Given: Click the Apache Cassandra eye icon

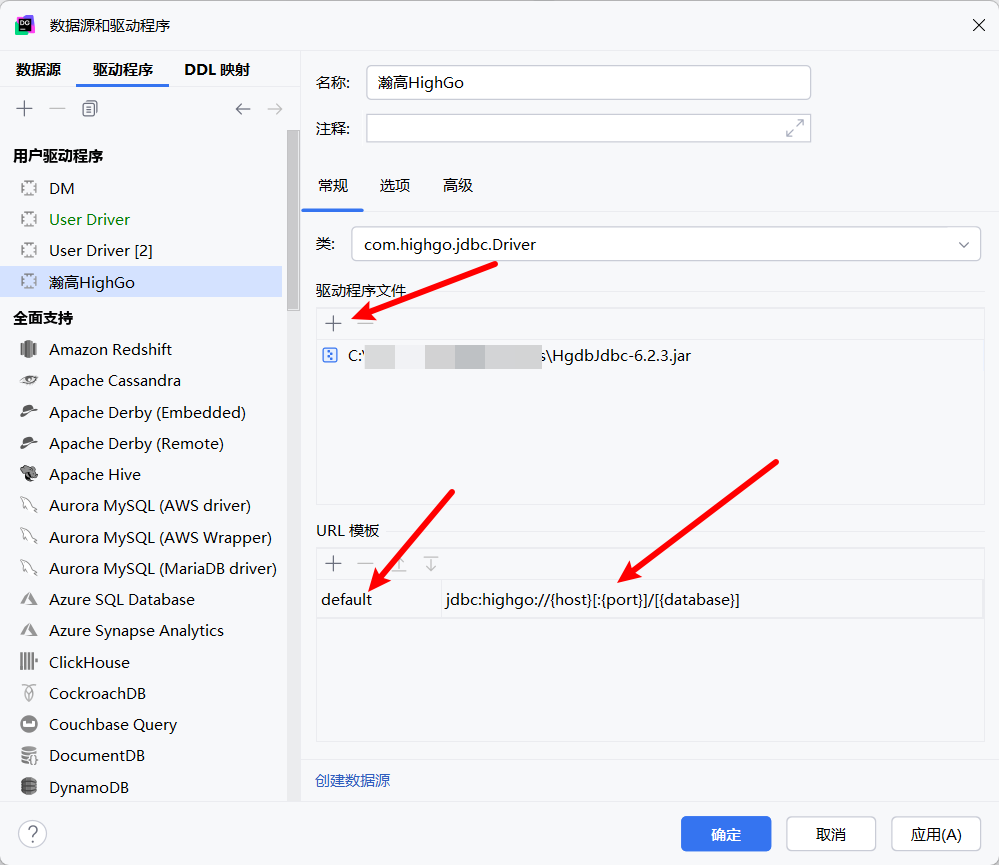Looking at the screenshot, I should [x=29, y=380].
